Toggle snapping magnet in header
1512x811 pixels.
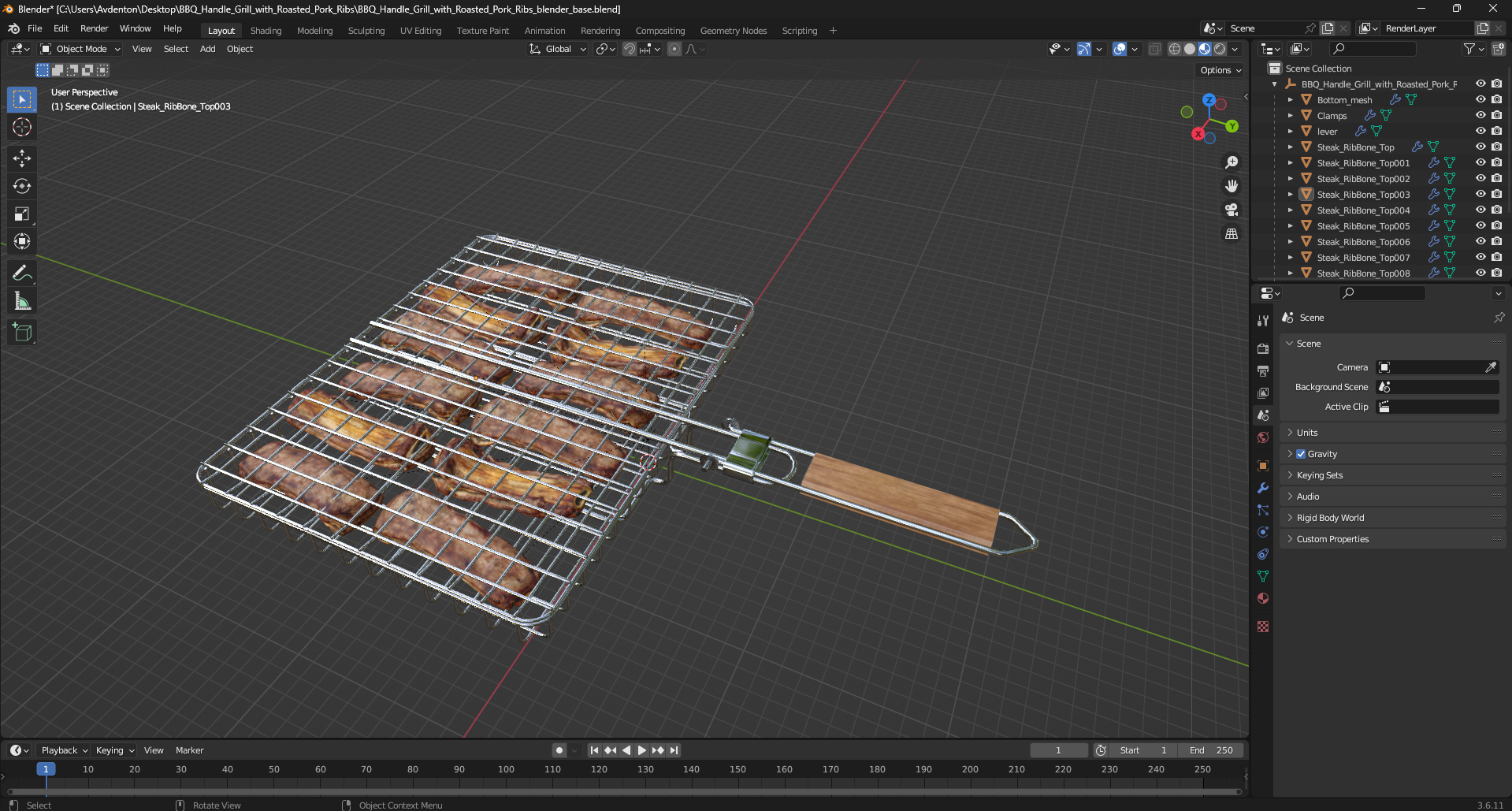(x=630, y=49)
